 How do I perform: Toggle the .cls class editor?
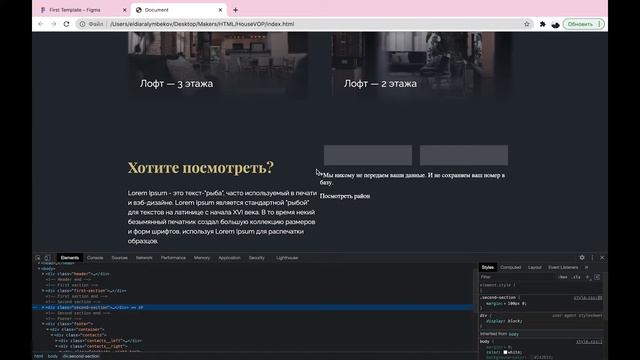[576, 277]
